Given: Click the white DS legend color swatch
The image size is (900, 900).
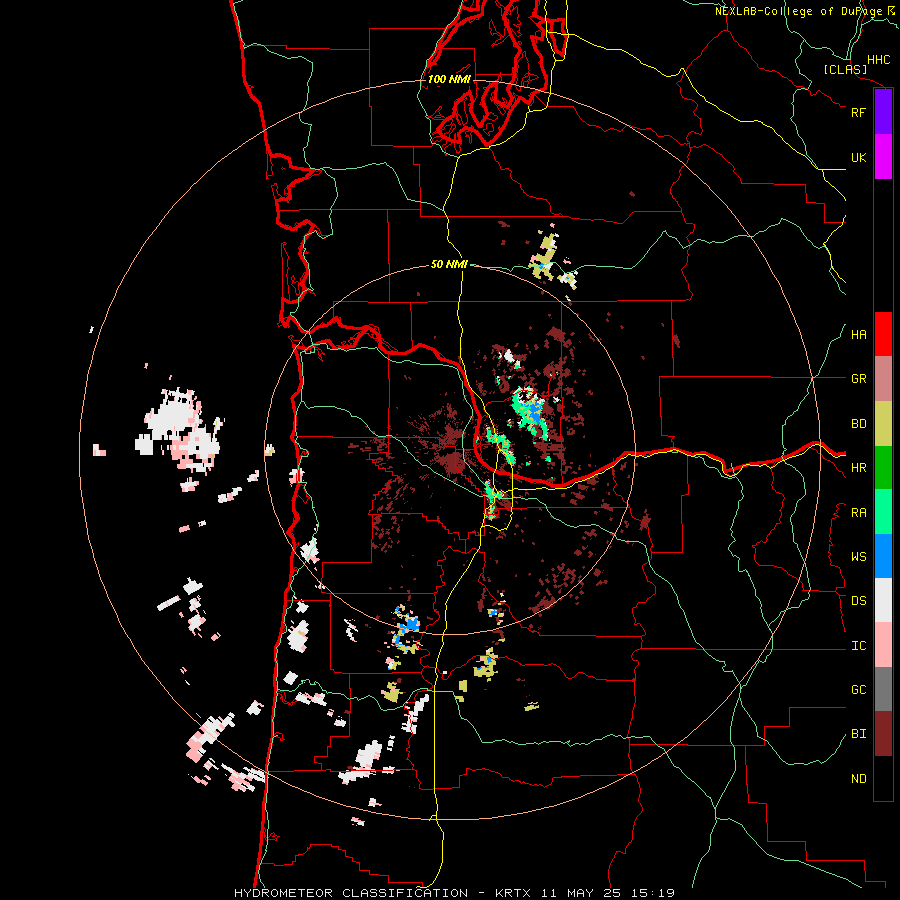Looking at the screenshot, I should point(883,600).
